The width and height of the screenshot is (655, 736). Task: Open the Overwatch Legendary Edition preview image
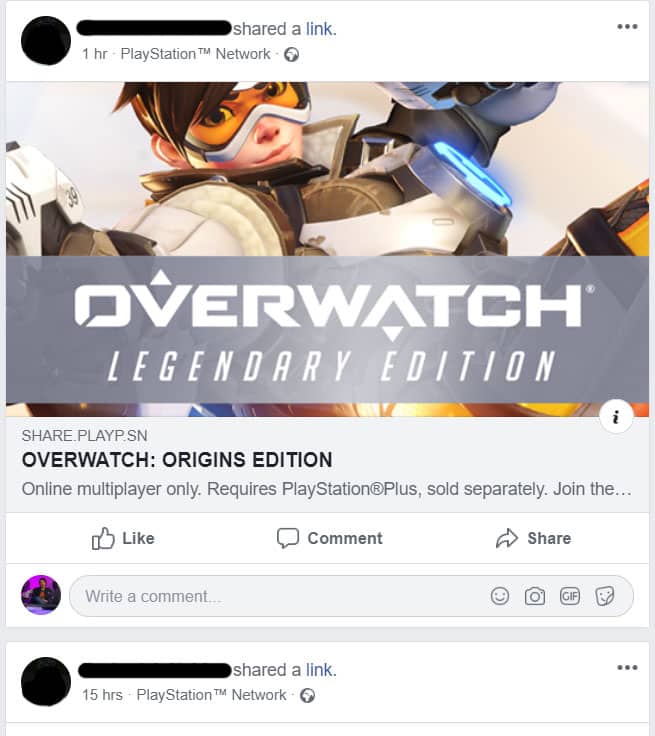[x=327, y=249]
